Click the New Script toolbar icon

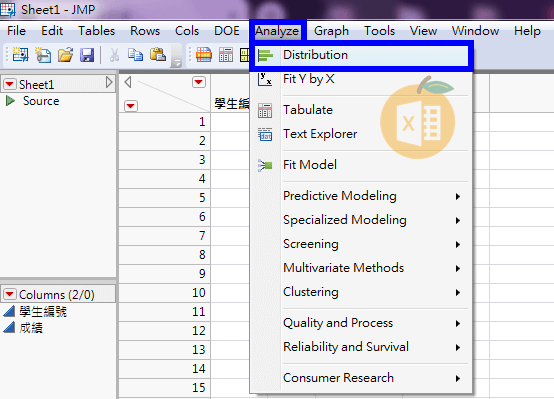[43, 55]
